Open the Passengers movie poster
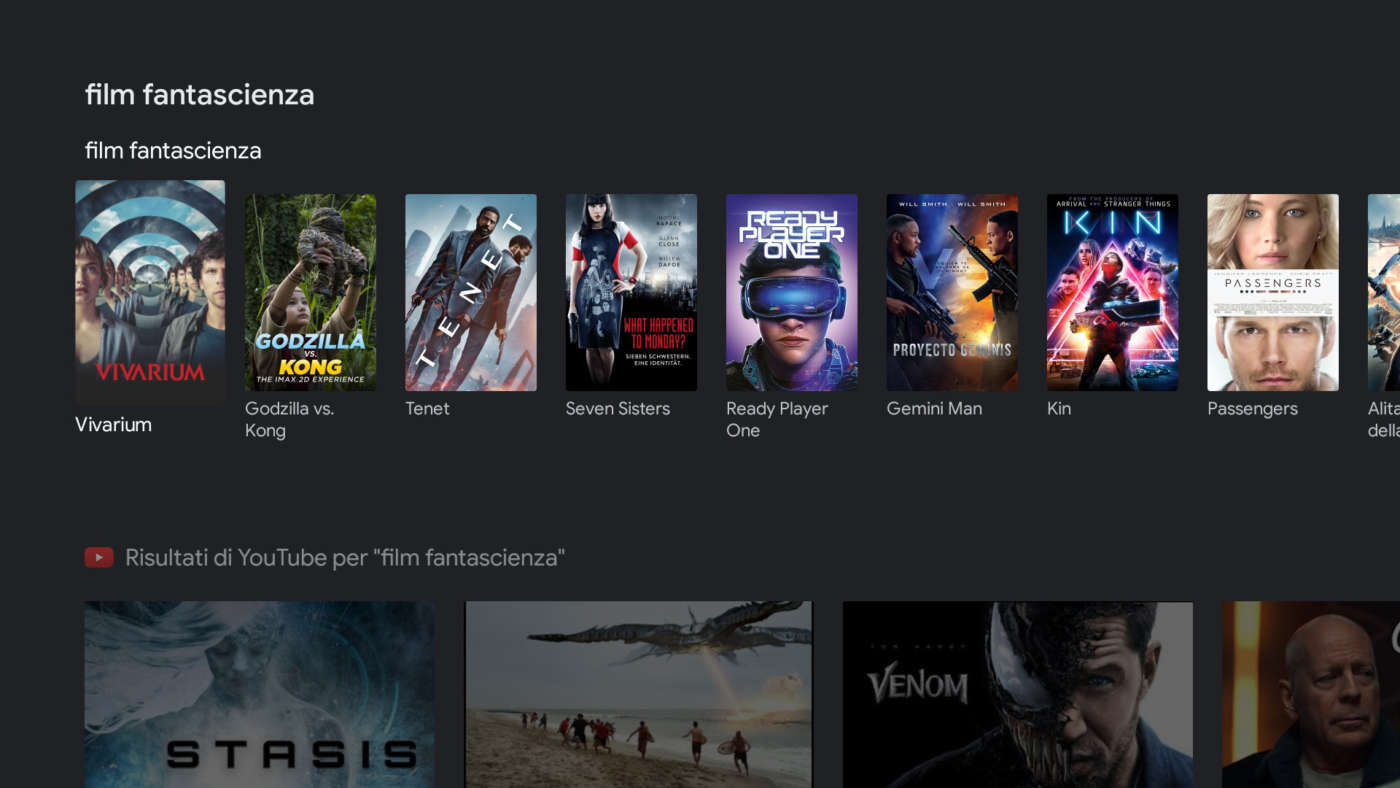The width and height of the screenshot is (1400, 788). point(1273,292)
